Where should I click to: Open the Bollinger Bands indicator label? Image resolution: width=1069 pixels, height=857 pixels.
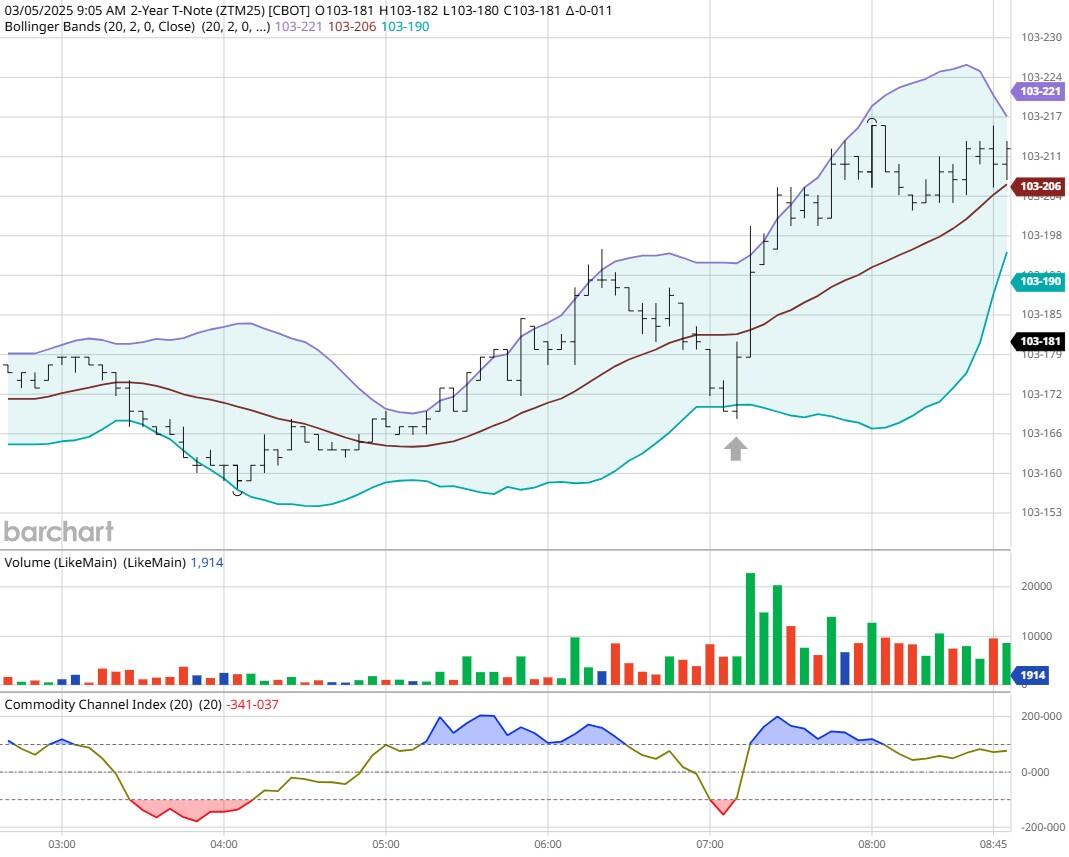click(99, 27)
